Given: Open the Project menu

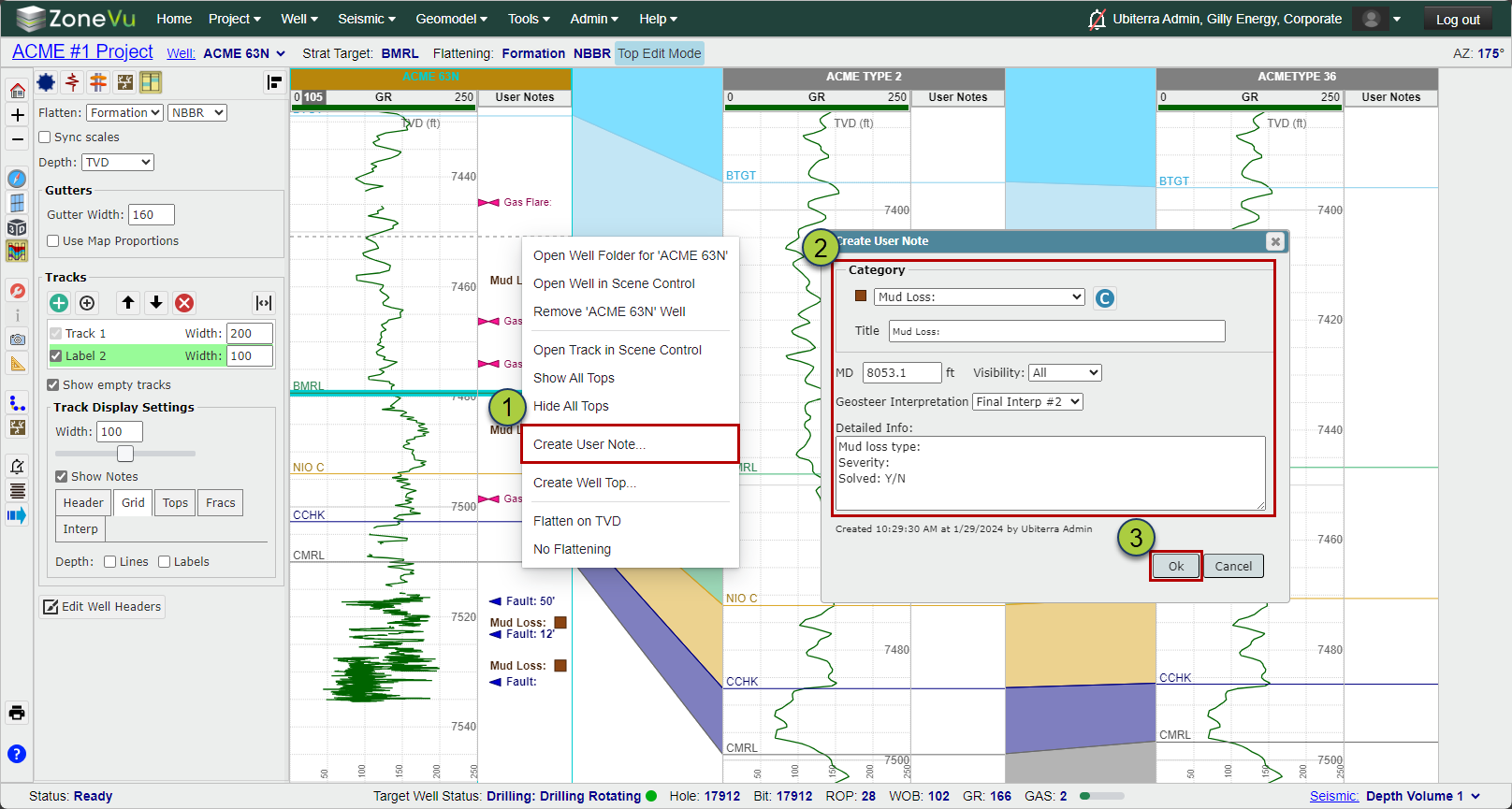Looking at the screenshot, I should 234,19.
